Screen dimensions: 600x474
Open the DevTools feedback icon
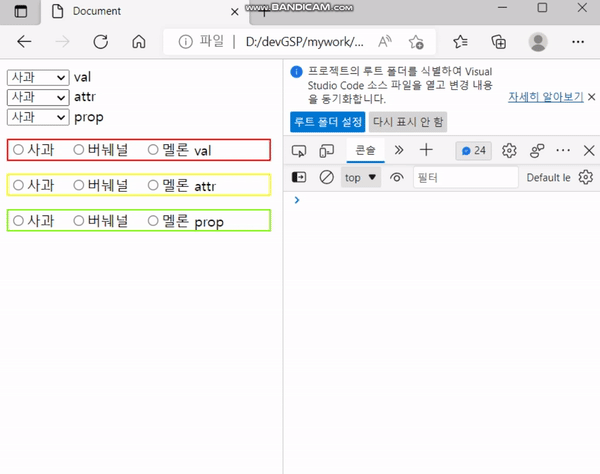[536, 151]
